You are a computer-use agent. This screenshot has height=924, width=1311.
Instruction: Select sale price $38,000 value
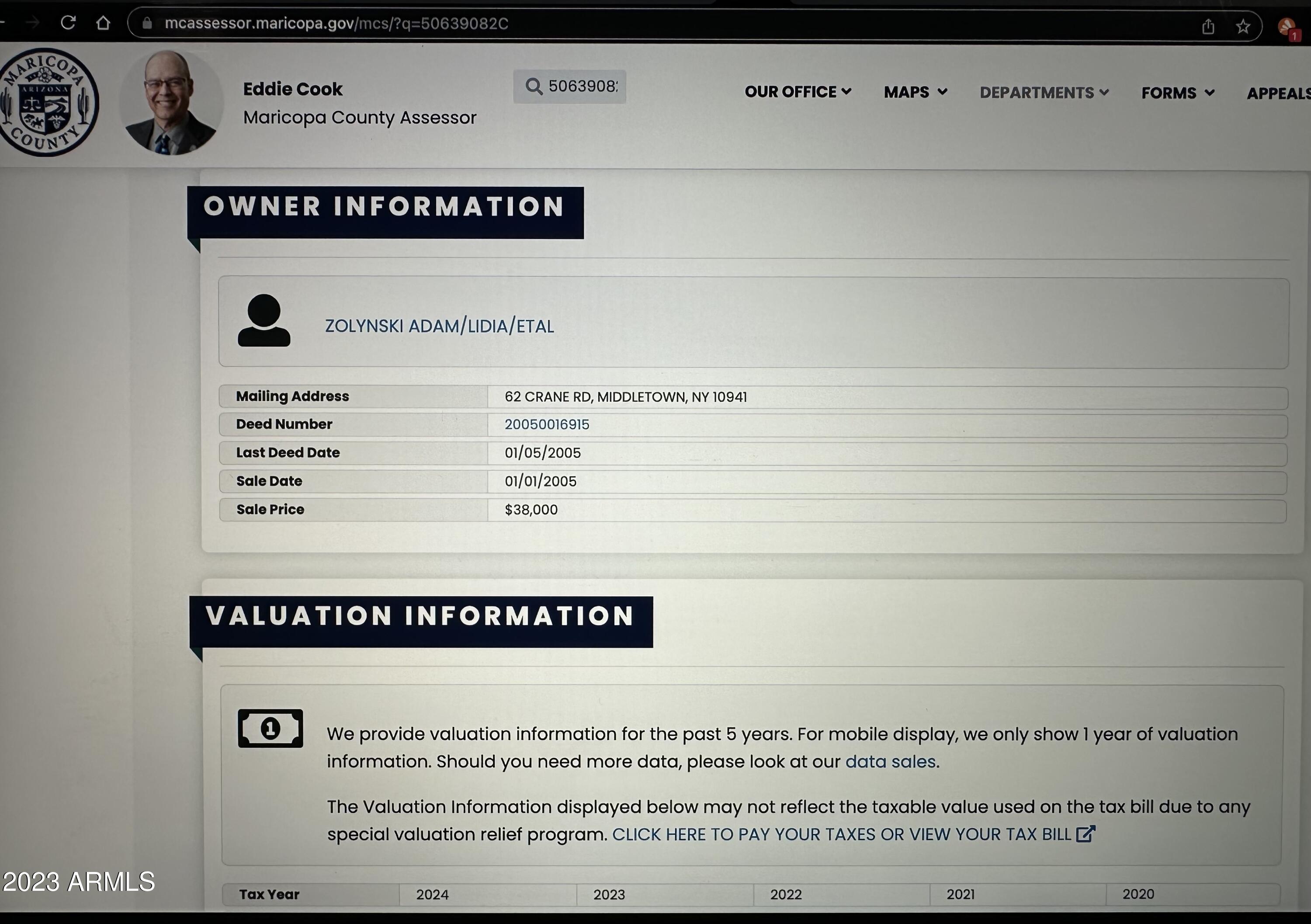(x=531, y=509)
